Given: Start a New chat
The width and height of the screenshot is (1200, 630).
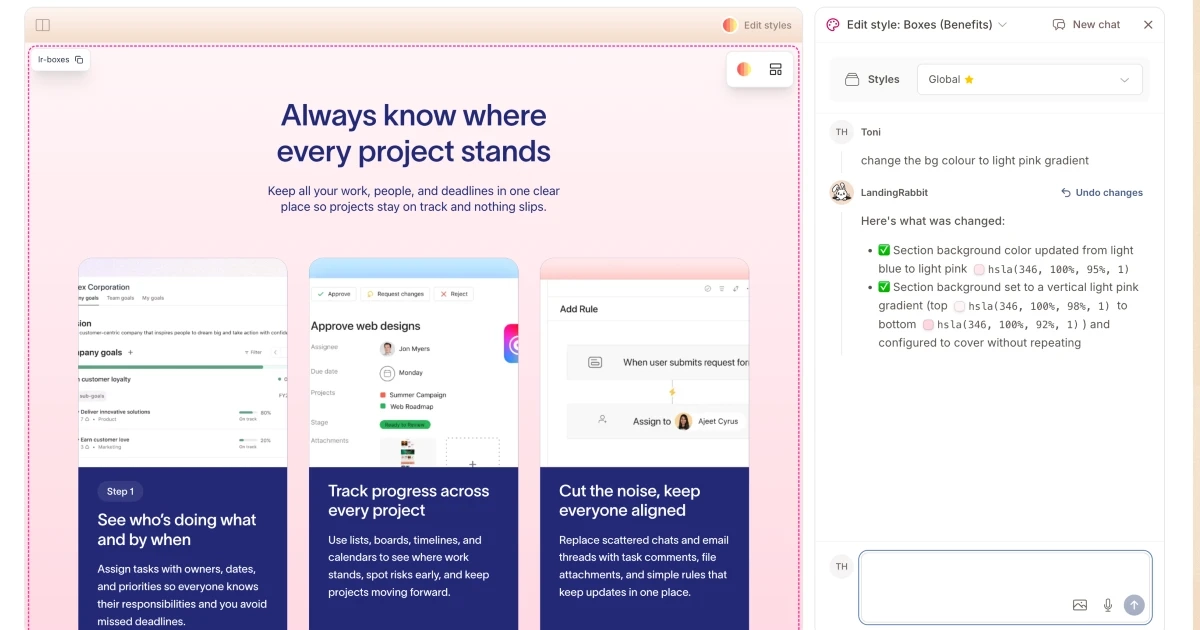Looking at the screenshot, I should point(1086,25).
